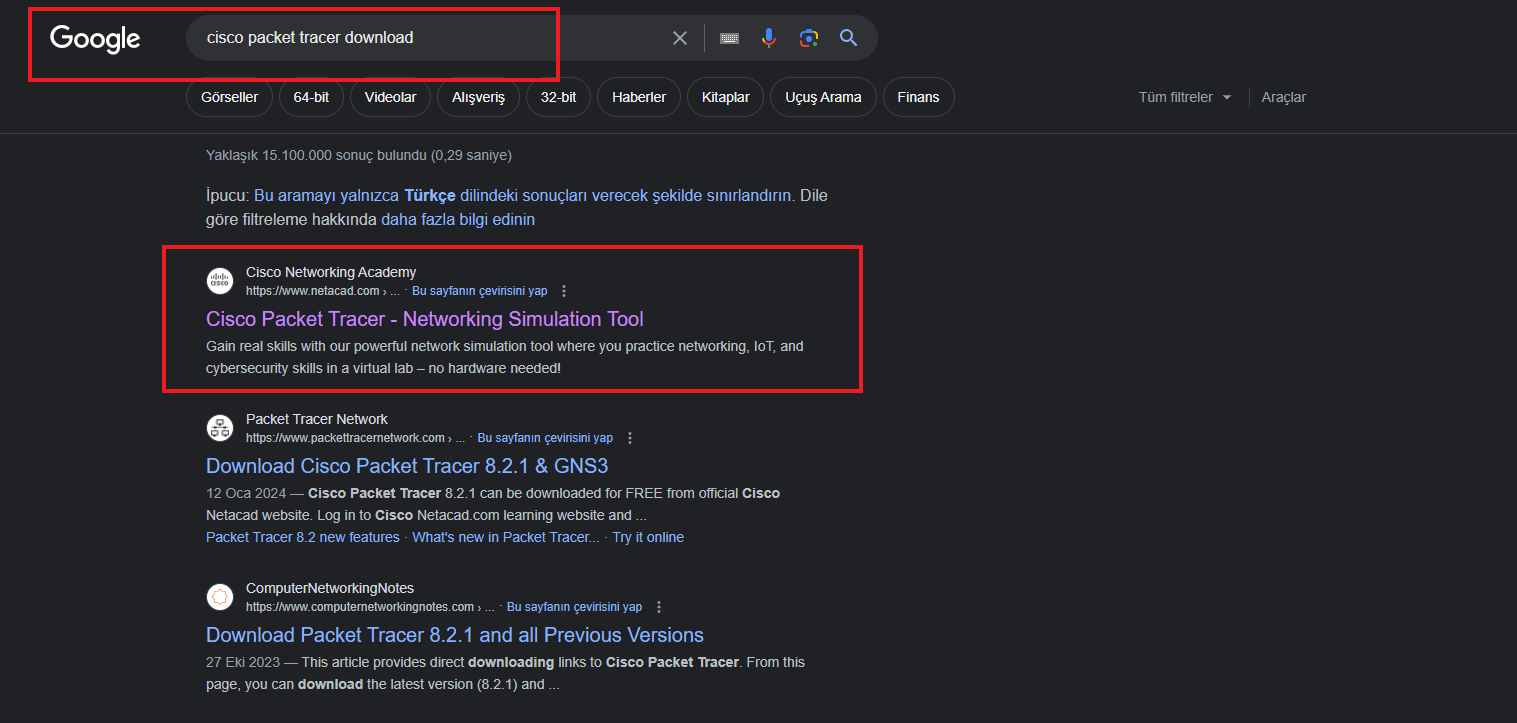Select the Alışveriş filter chip
The height and width of the screenshot is (723, 1517).
[x=478, y=97]
